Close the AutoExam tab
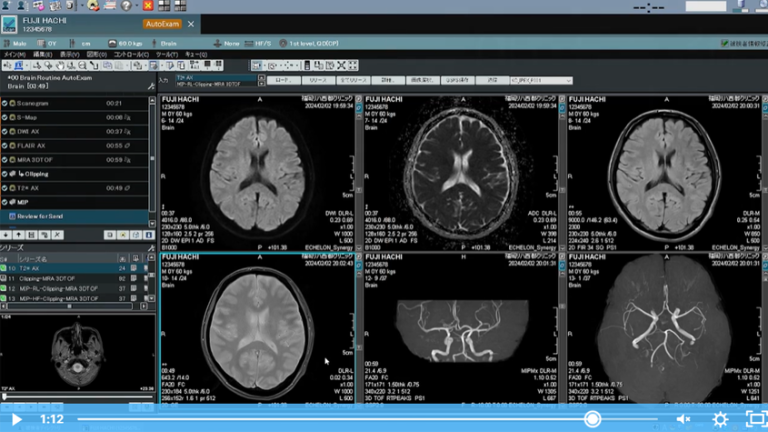 pyautogui.click(x=192, y=23)
